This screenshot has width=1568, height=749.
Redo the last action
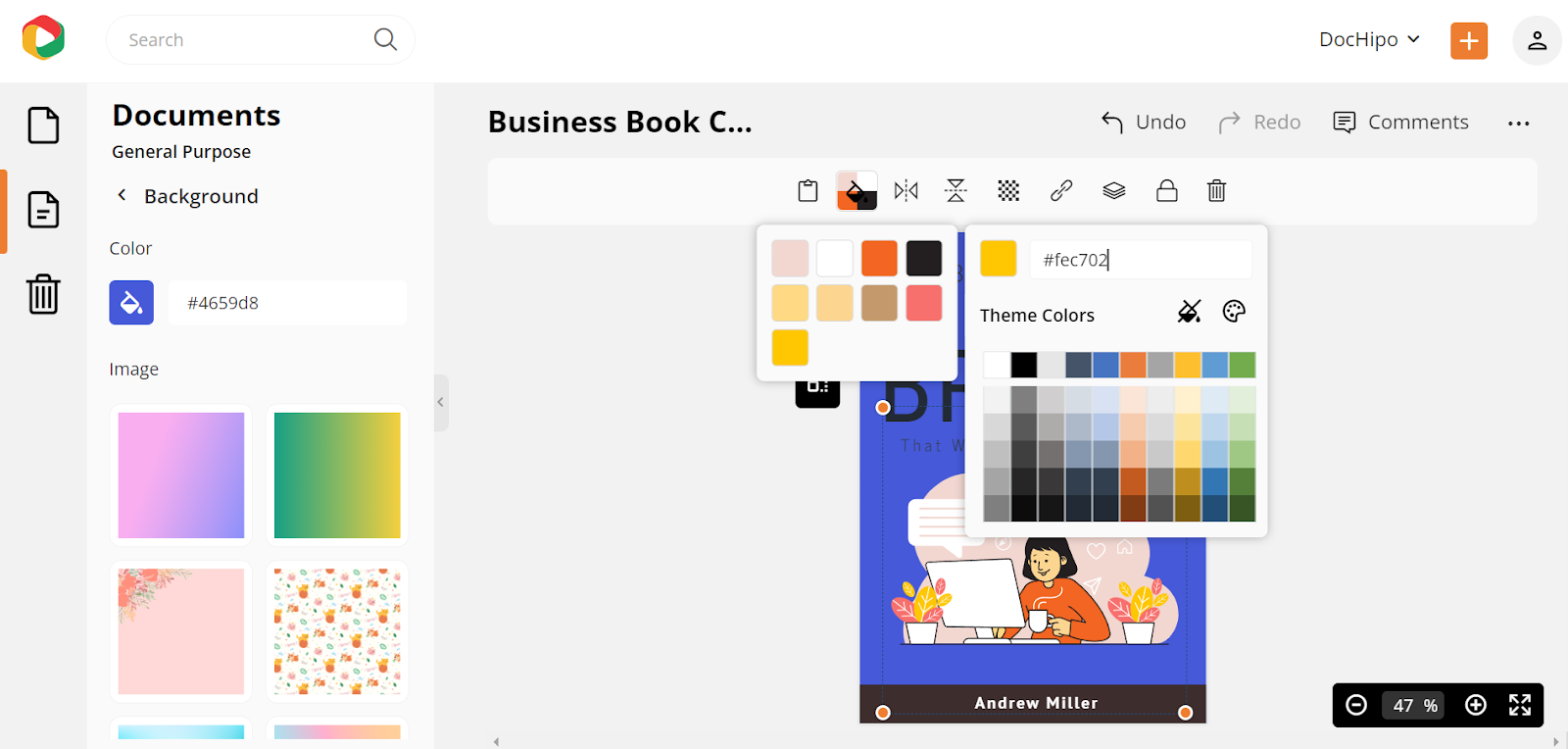coord(1259,123)
